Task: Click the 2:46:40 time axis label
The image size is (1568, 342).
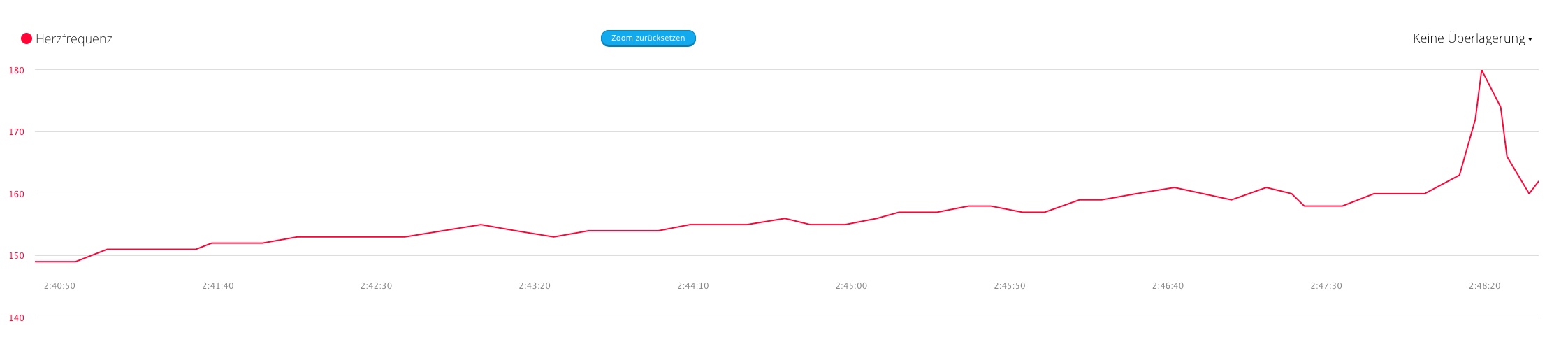Action: 1168,286
